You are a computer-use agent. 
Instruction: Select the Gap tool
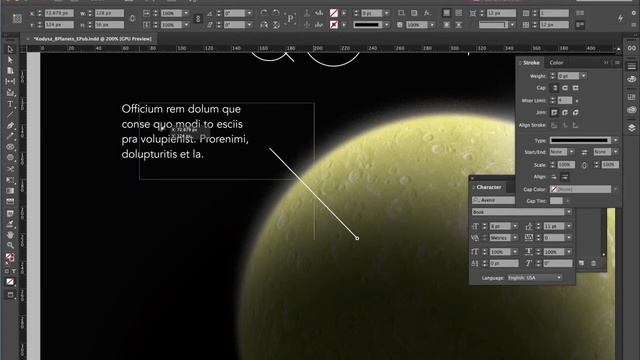click(10, 82)
